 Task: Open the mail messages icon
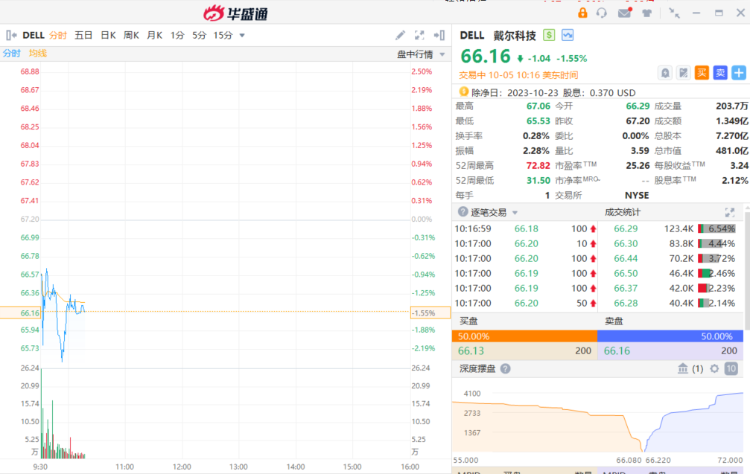pos(625,13)
